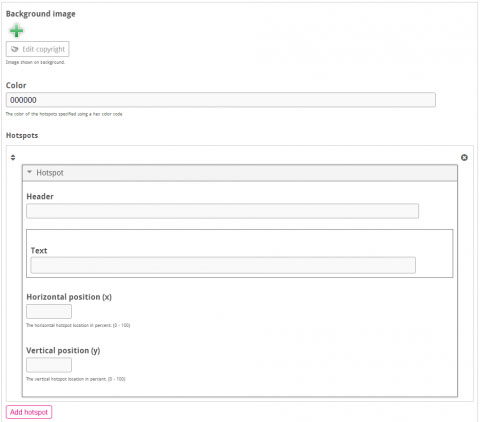This screenshot has width=480, height=422.
Task: Click the Horizontal position (x) label
Action: coord(69,297)
